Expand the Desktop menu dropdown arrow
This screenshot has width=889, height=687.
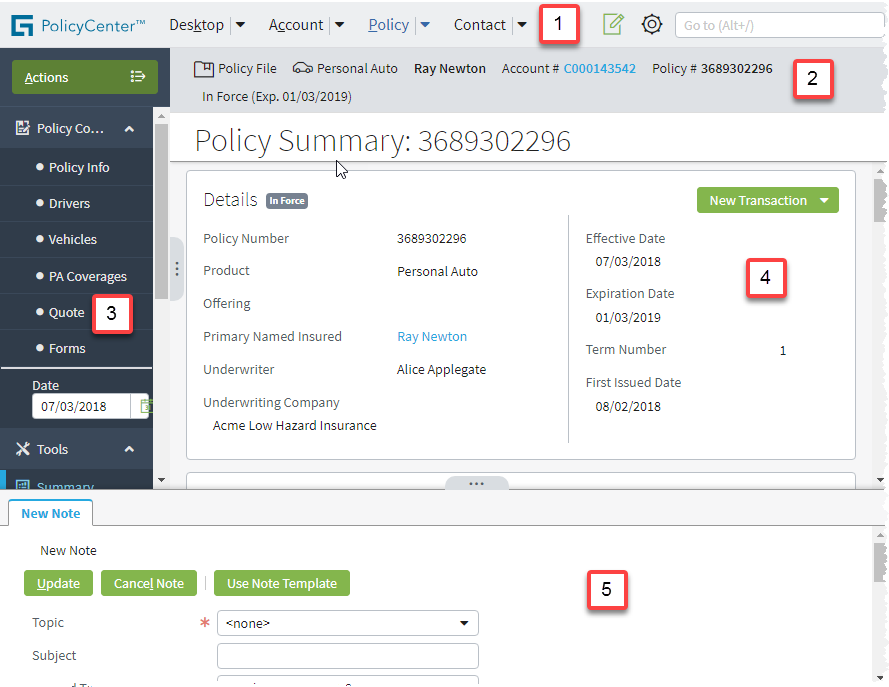(239, 25)
